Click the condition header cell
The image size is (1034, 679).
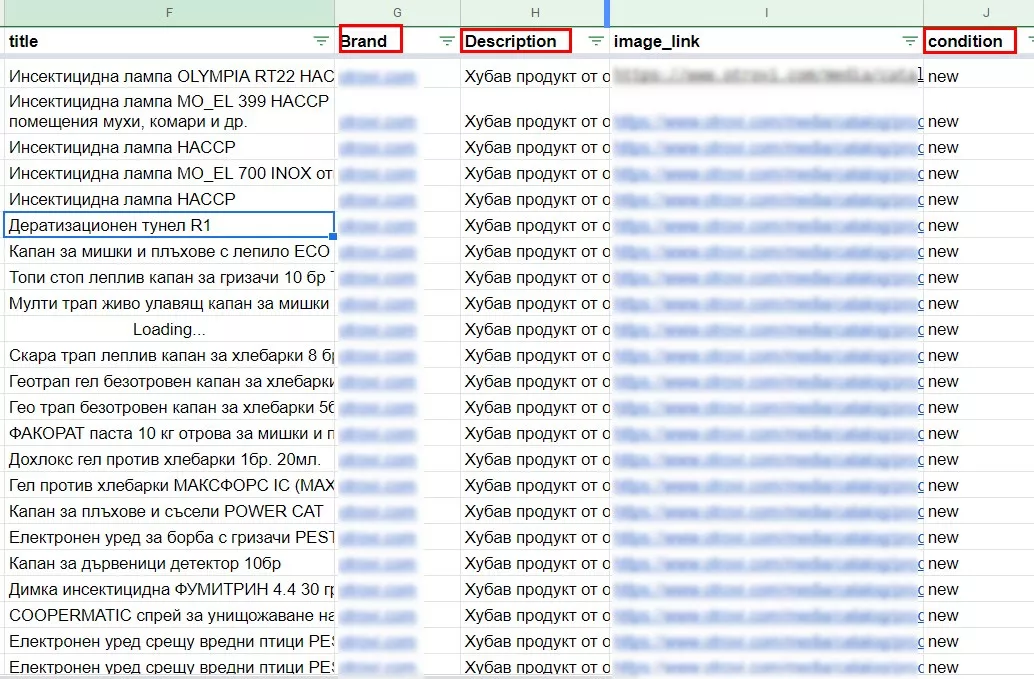[979, 41]
